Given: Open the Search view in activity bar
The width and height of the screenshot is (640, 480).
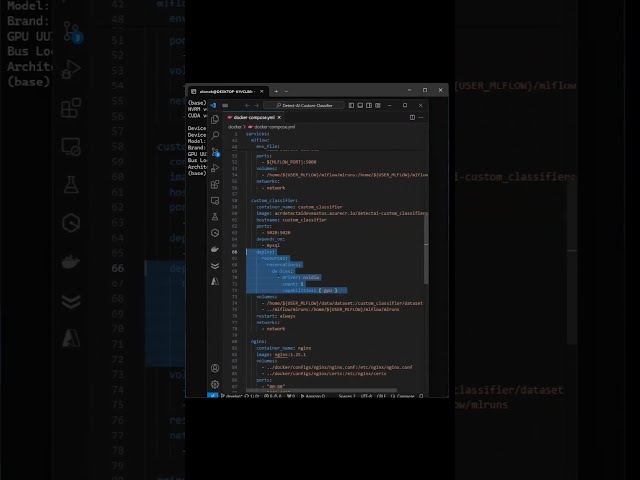Looking at the screenshot, I should 215,135.
